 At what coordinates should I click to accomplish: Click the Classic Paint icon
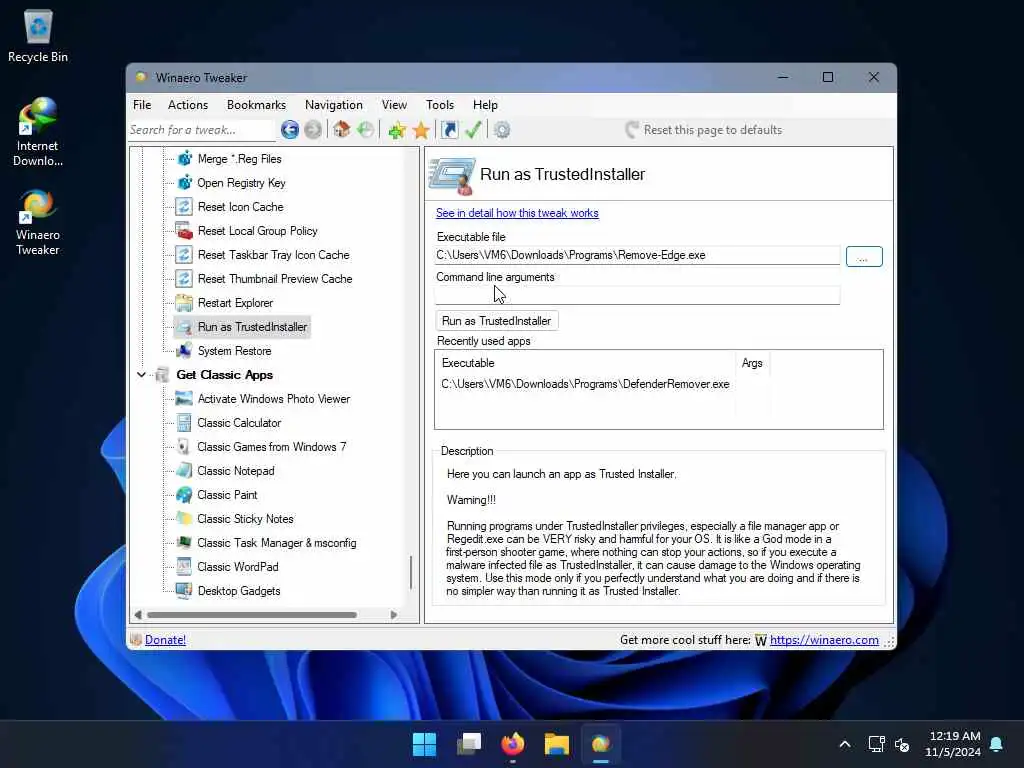point(184,495)
